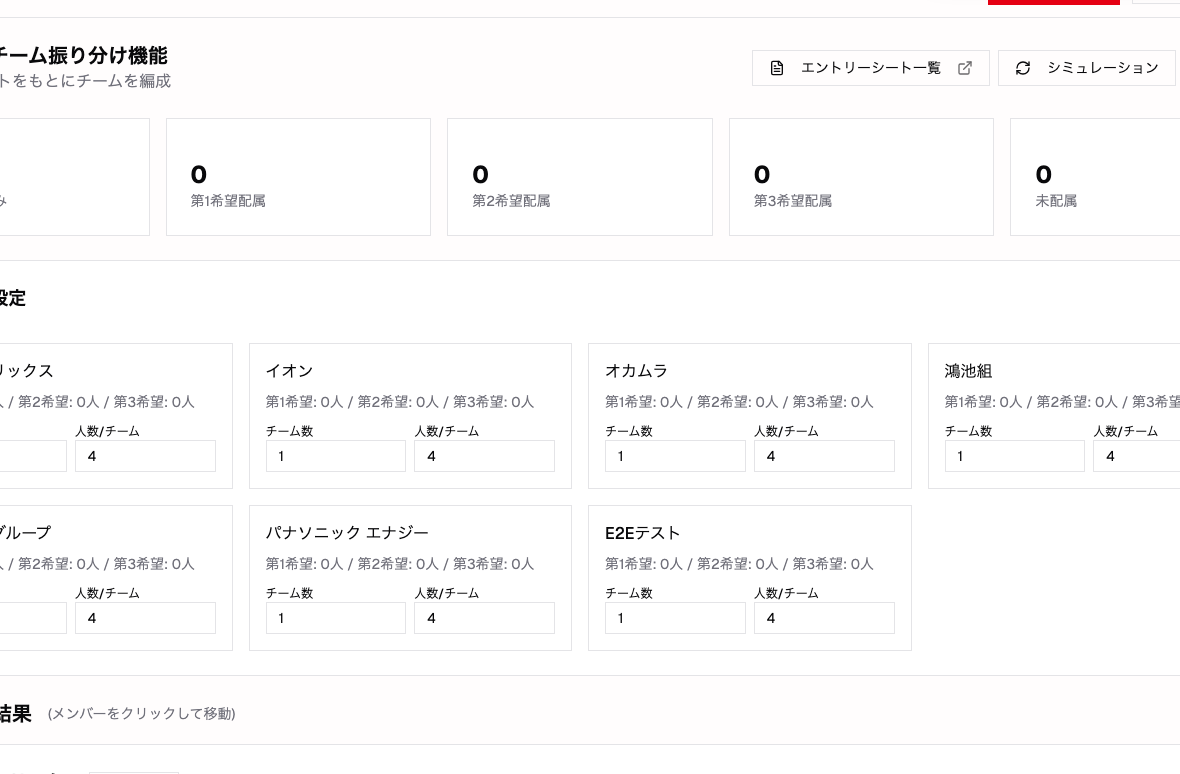Edit E2Eテスト 人数/チーム field
This screenshot has height=774, width=1180.
click(x=824, y=618)
